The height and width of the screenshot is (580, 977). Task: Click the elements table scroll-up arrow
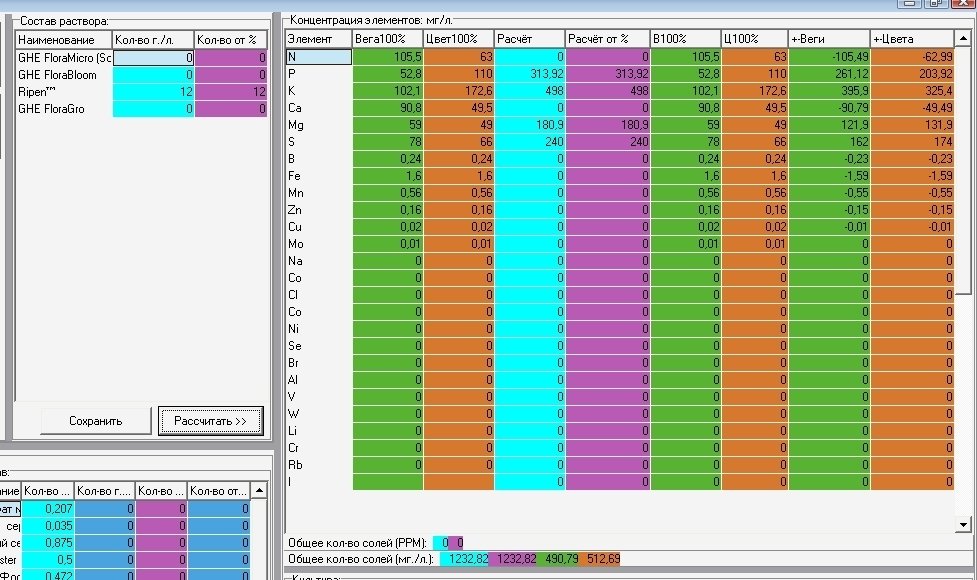point(963,39)
